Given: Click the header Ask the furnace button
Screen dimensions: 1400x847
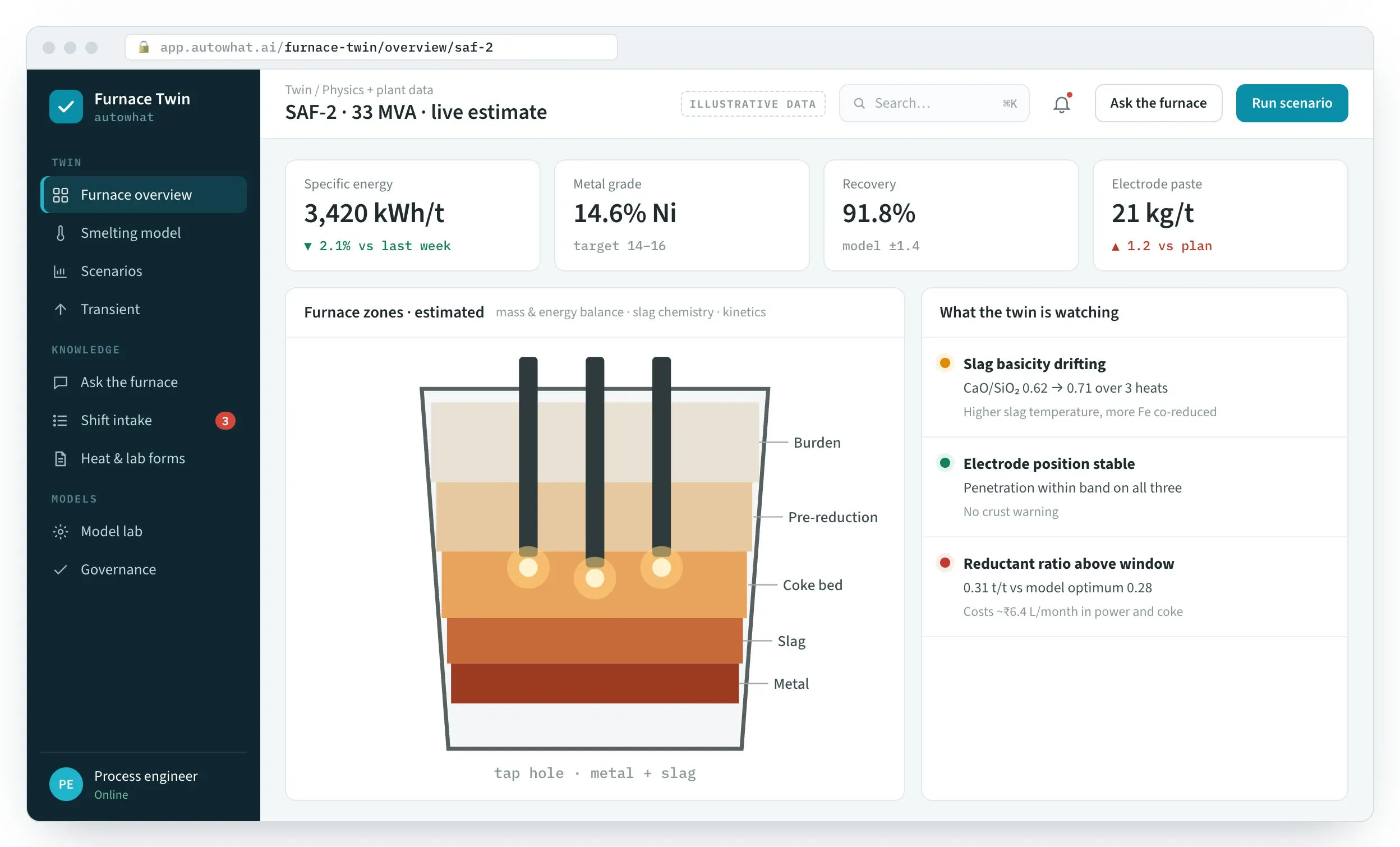Looking at the screenshot, I should point(1158,103).
